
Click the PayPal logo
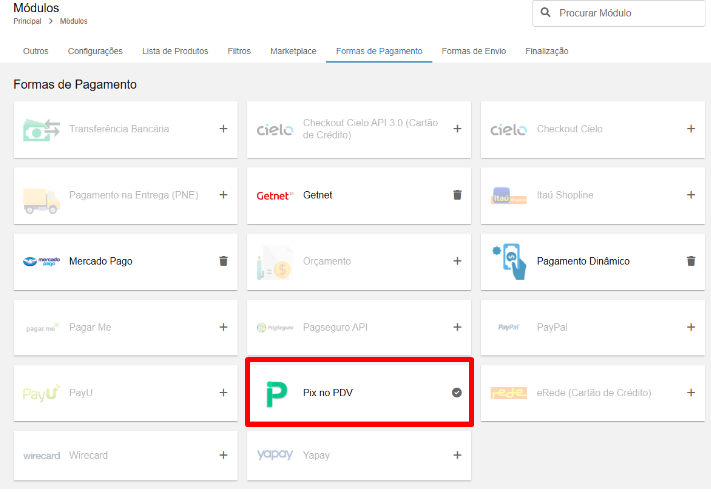(x=508, y=327)
